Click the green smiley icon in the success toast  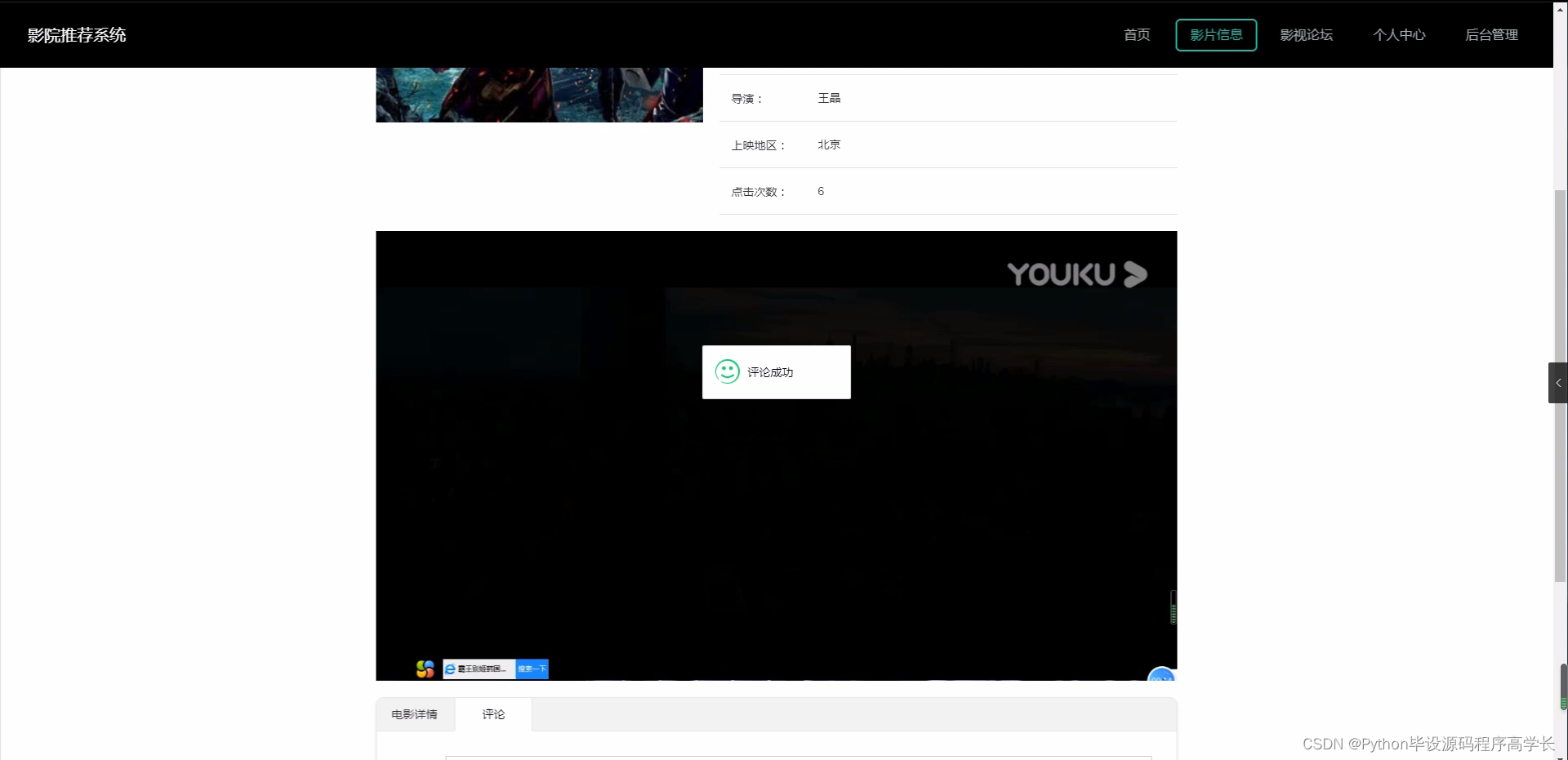click(x=727, y=371)
